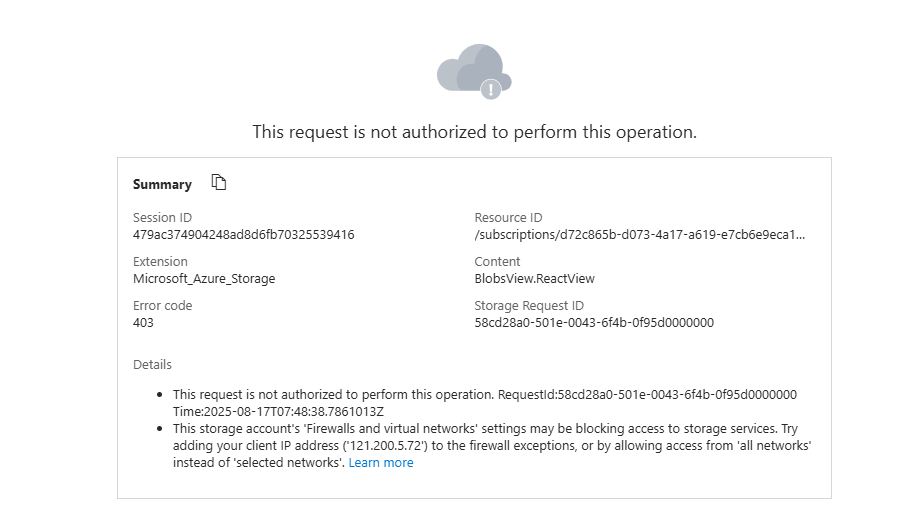Click the Details section label
The image size is (922, 522).
pyautogui.click(x=152, y=365)
